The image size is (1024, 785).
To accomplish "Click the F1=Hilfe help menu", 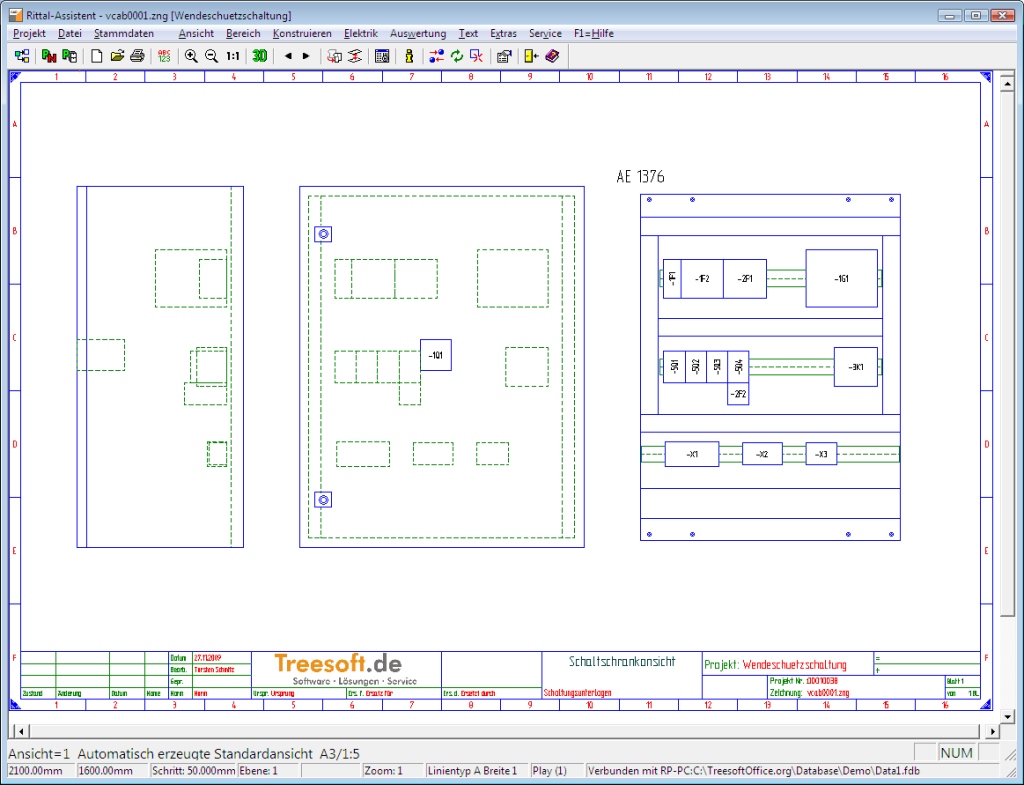I will click(594, 33).
